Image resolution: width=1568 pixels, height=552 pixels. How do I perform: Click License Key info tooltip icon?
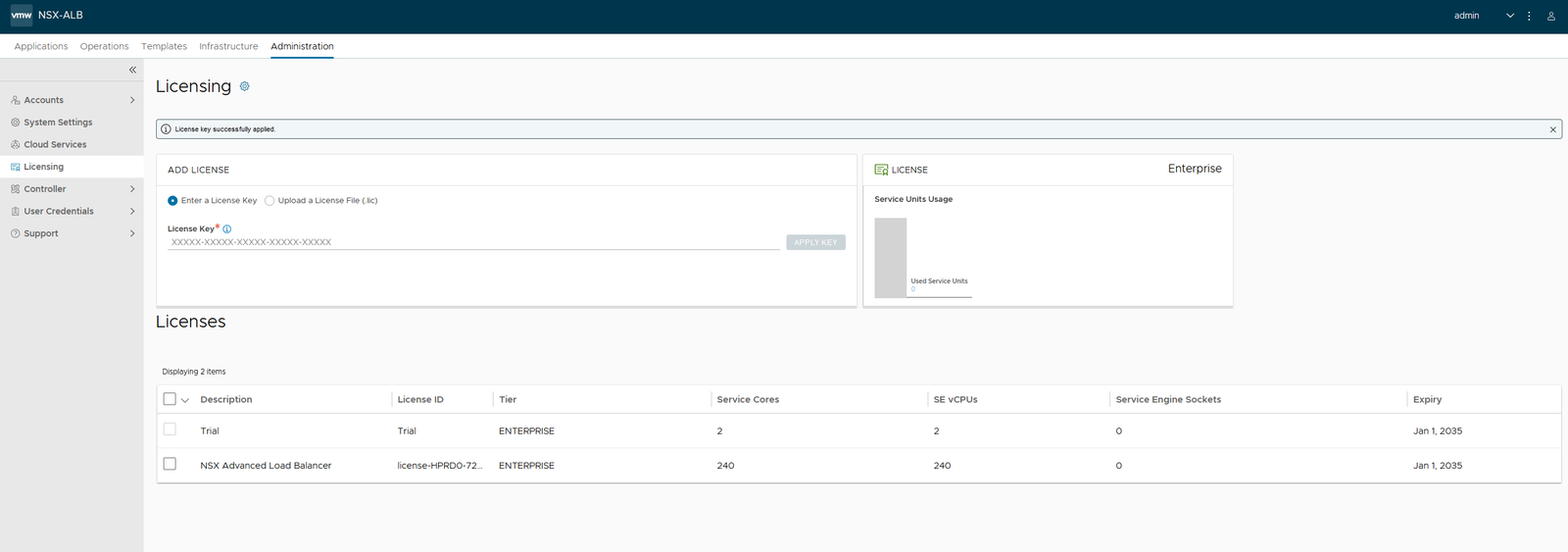tap(227, 228)
